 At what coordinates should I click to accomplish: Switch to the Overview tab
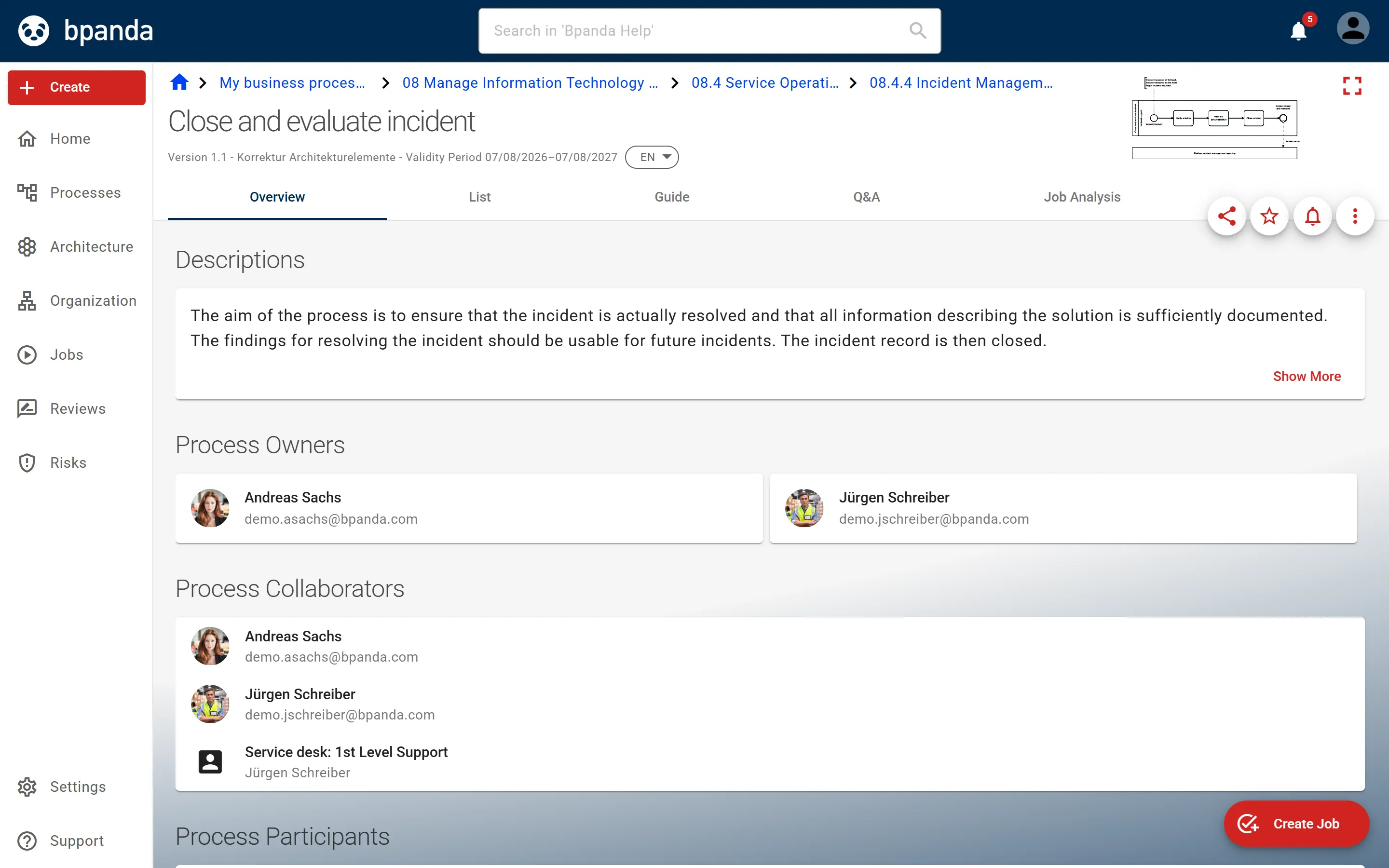pos(277,197)
